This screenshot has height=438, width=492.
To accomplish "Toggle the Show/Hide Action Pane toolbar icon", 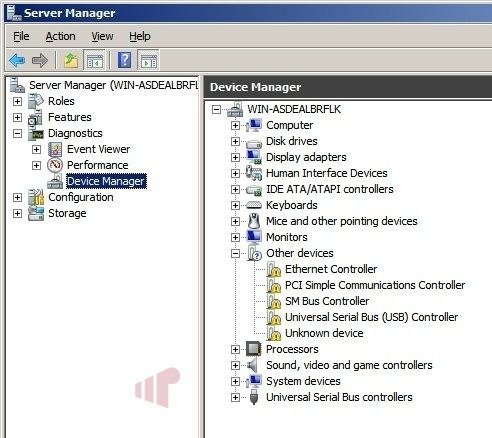I will pos(148,60).
